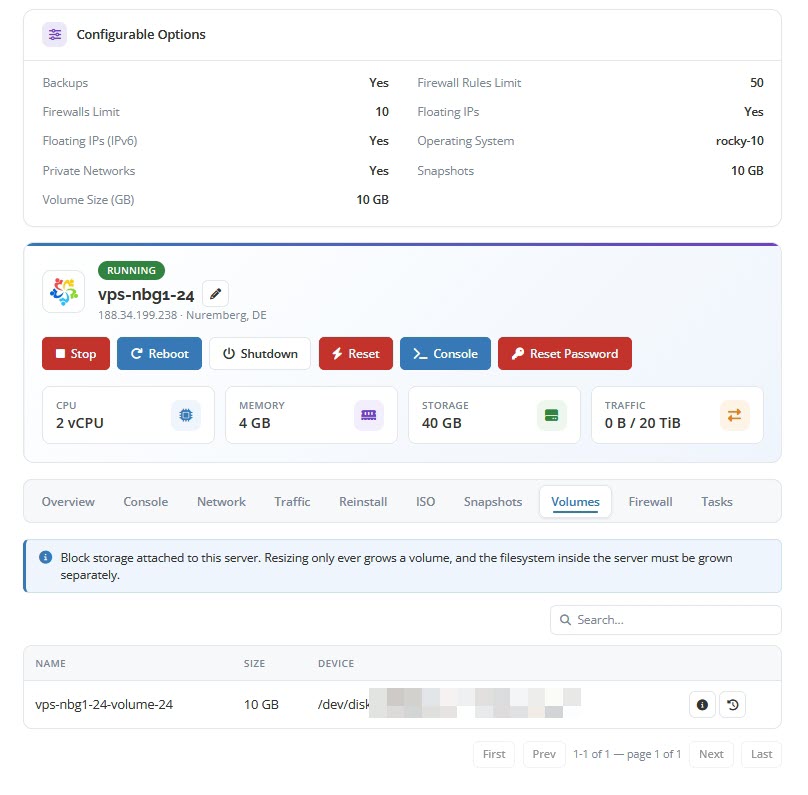Go to Last page
The width and height of the screenshot is (808, 795).
click(x=761, y=754)
